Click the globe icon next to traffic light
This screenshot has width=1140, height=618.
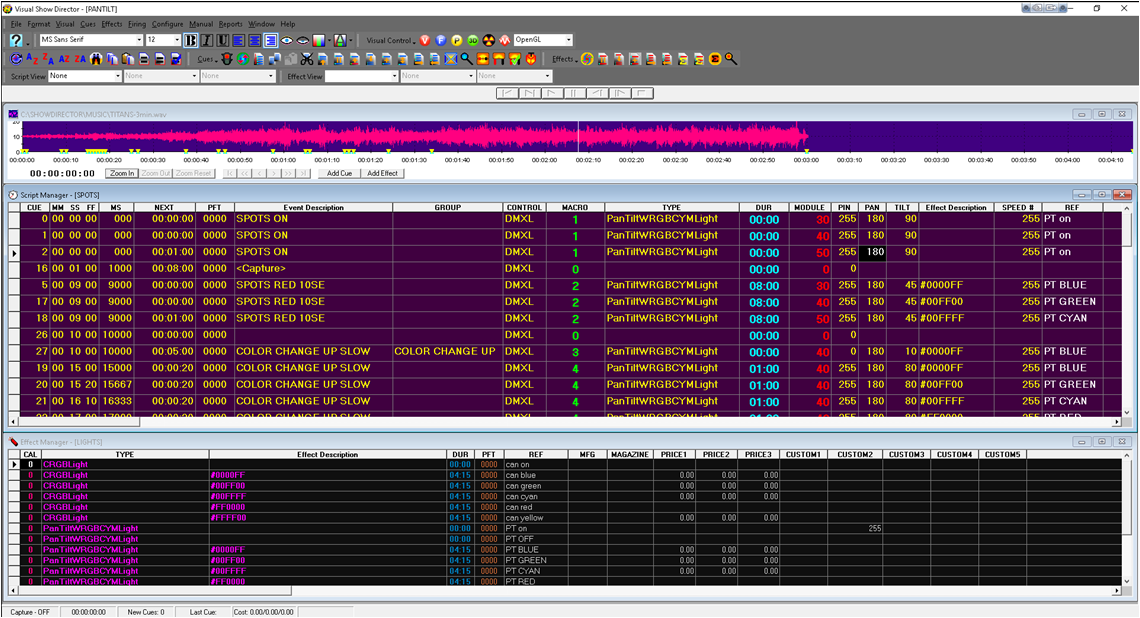click(243, 59)
